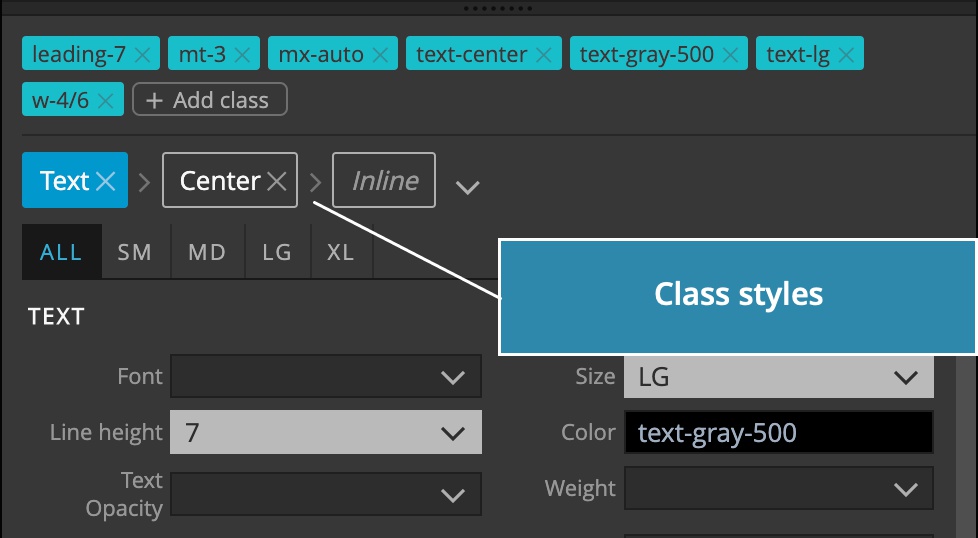Remove the text-lg class tag

pos(846,55)
